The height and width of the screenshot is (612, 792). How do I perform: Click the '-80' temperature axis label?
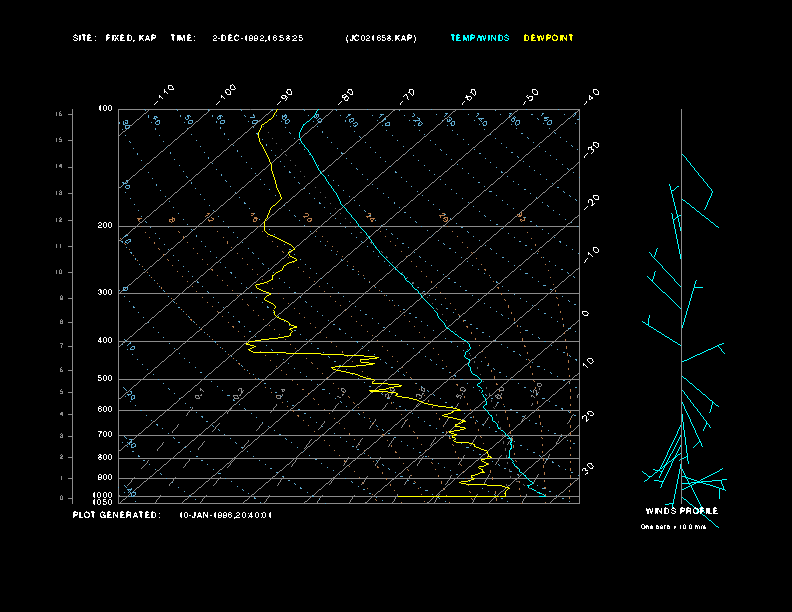coord(346,96)
